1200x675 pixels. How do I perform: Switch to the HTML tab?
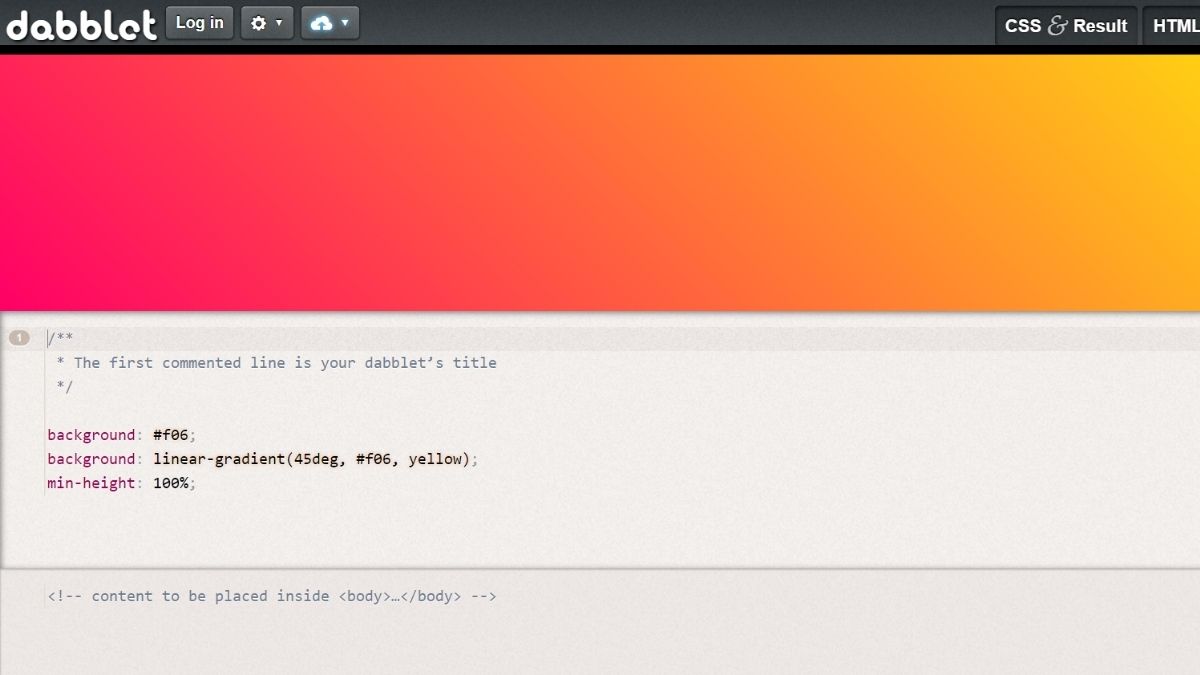coord(1175,26)
